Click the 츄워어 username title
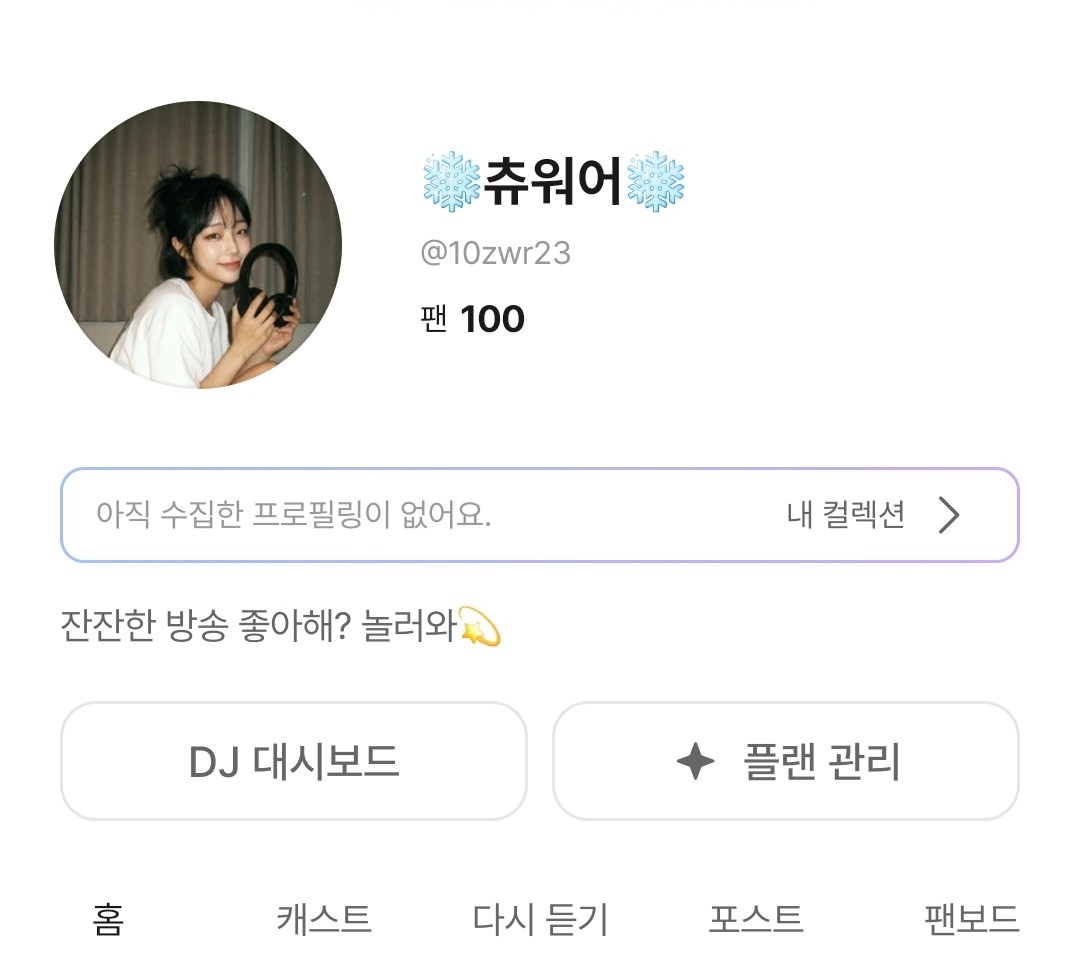 [553, 182]
